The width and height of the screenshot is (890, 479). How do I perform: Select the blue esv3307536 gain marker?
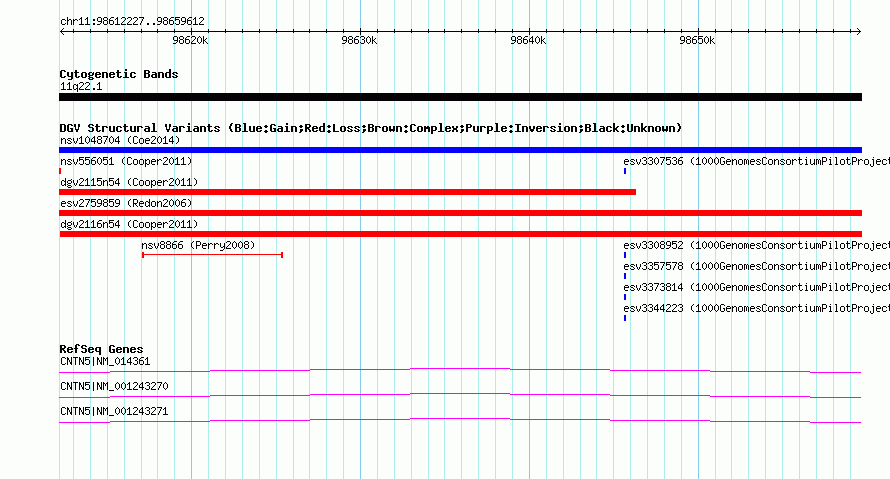[625, 171]
